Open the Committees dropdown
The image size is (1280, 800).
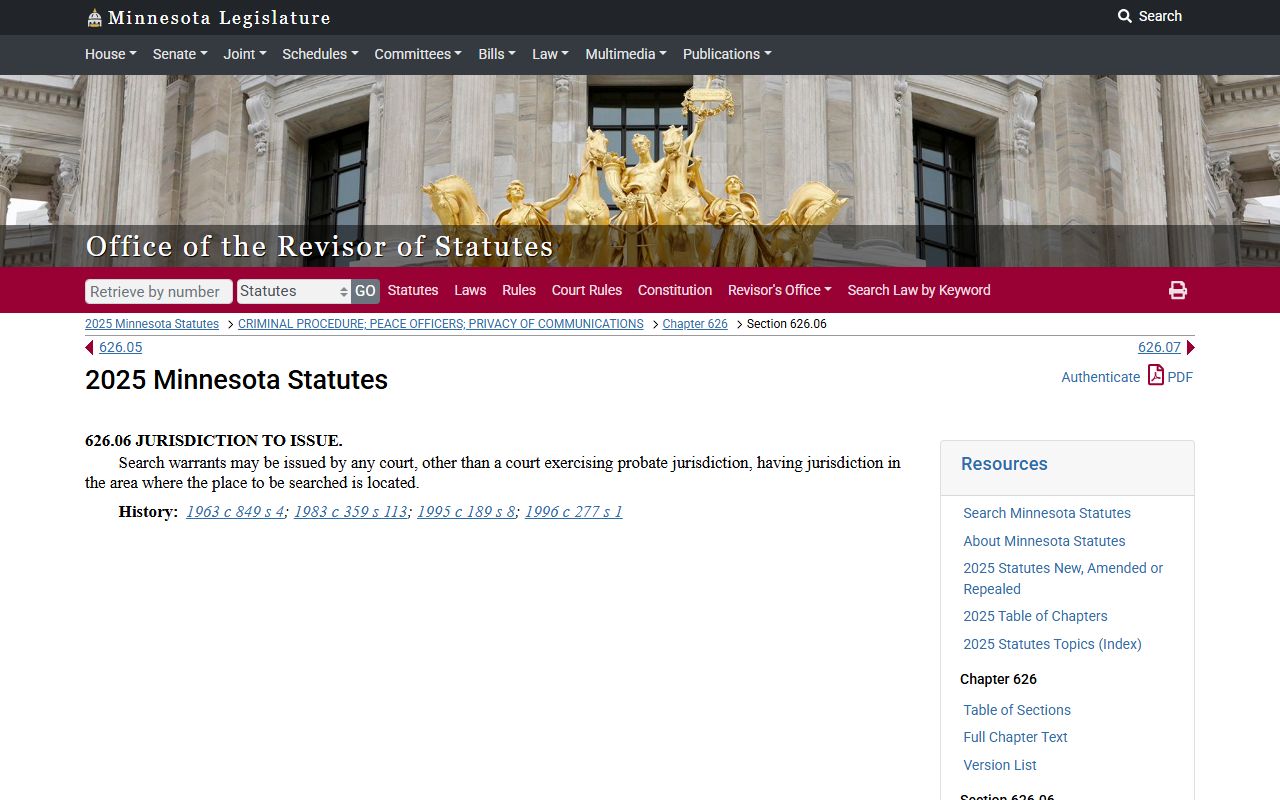click(x=418, y=54)
